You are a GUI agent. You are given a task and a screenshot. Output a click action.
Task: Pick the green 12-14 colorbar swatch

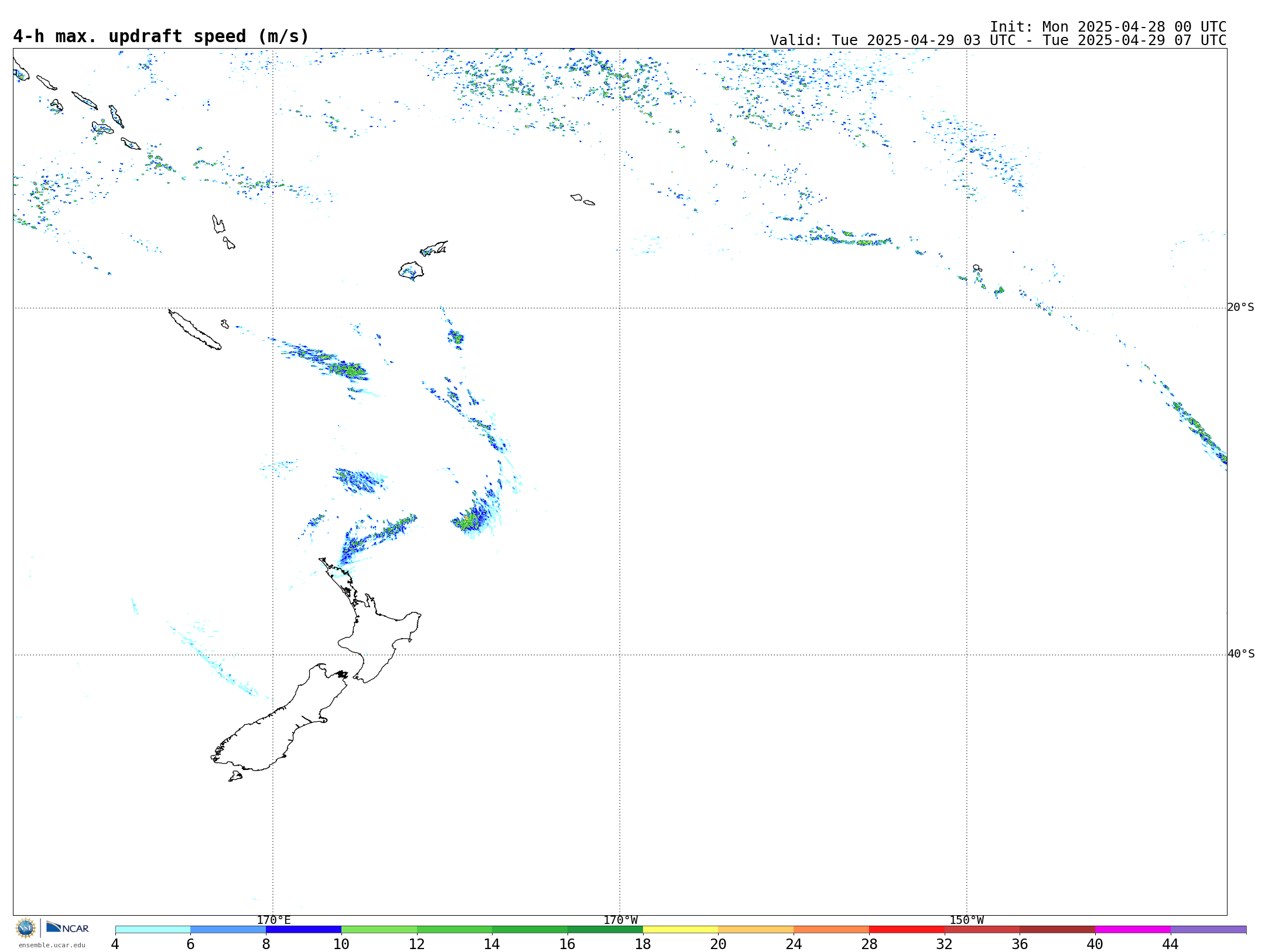click(454, 929)
